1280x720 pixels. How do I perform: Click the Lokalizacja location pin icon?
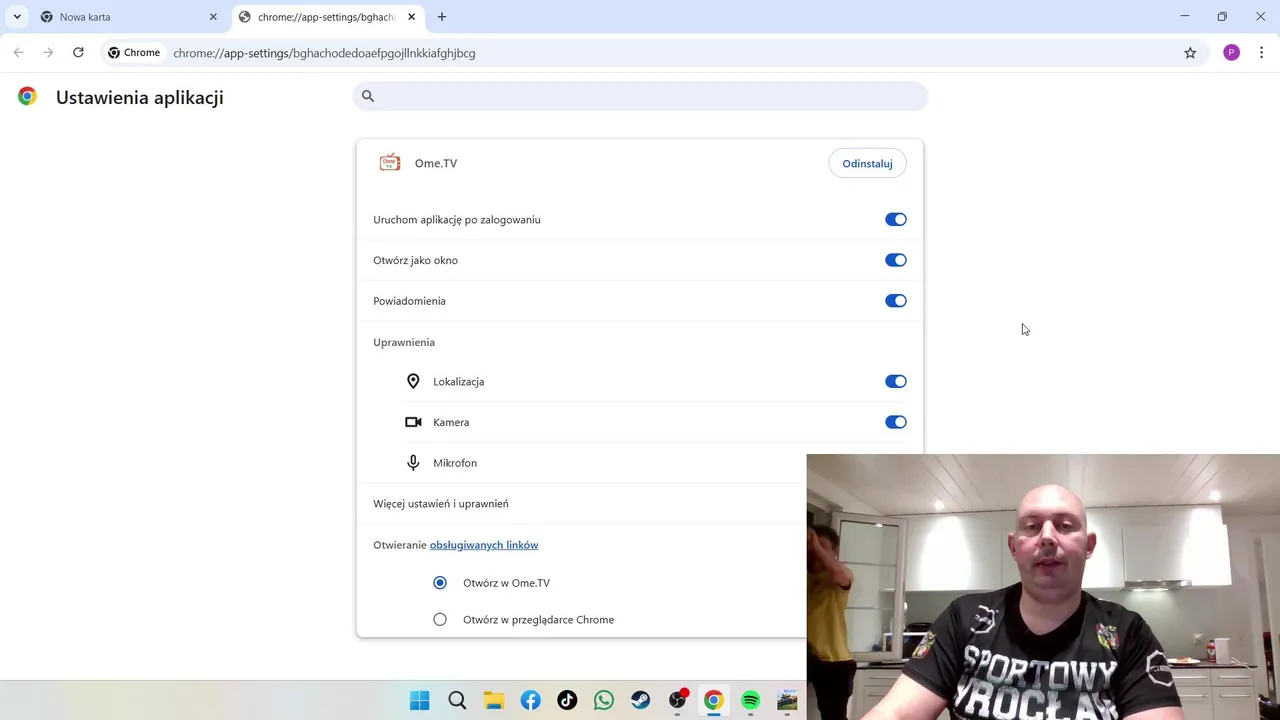[x=413, y=381]
